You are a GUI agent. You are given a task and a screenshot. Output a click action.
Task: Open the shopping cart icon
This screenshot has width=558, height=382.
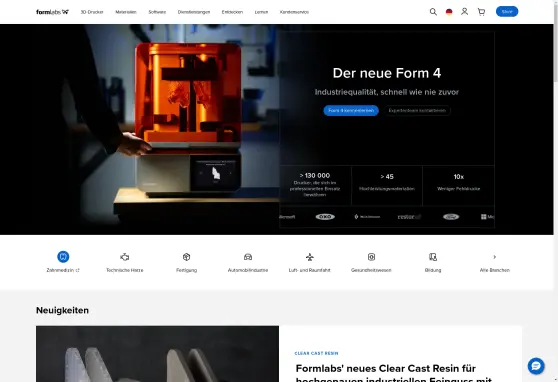click(481, 12)
